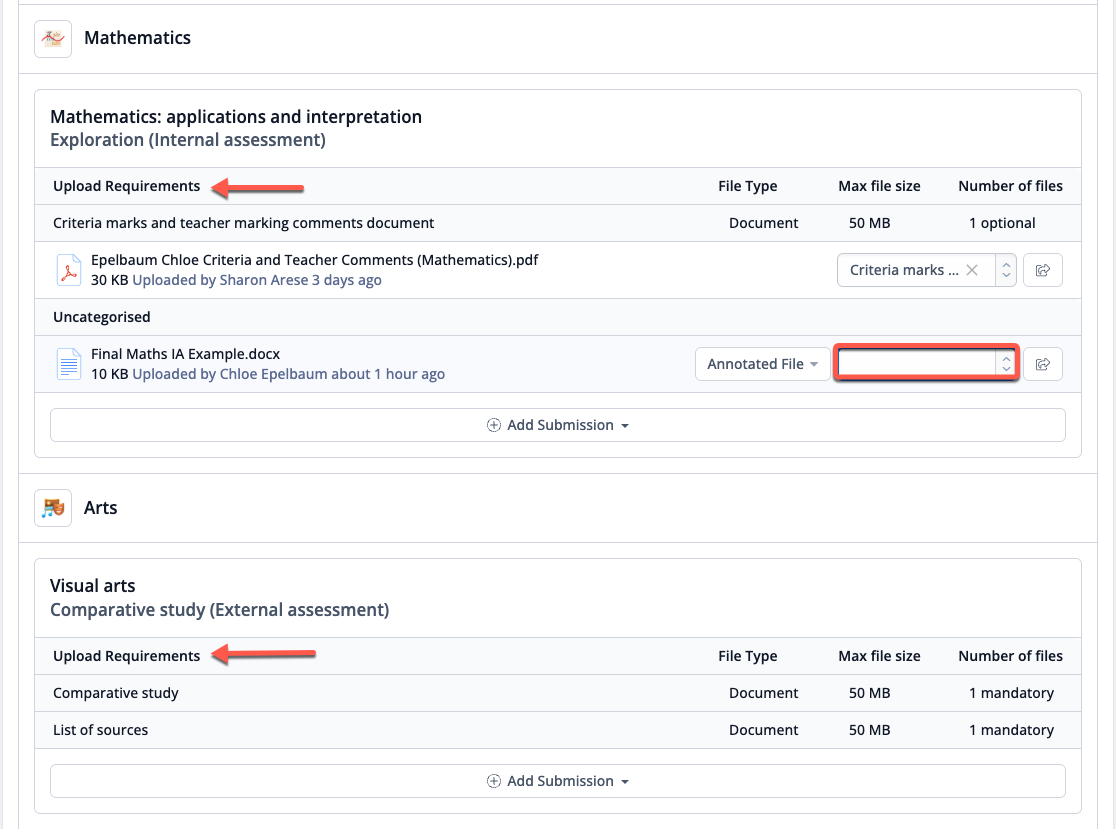Clear the Criteria marks selection with the X

pos(972,270)
